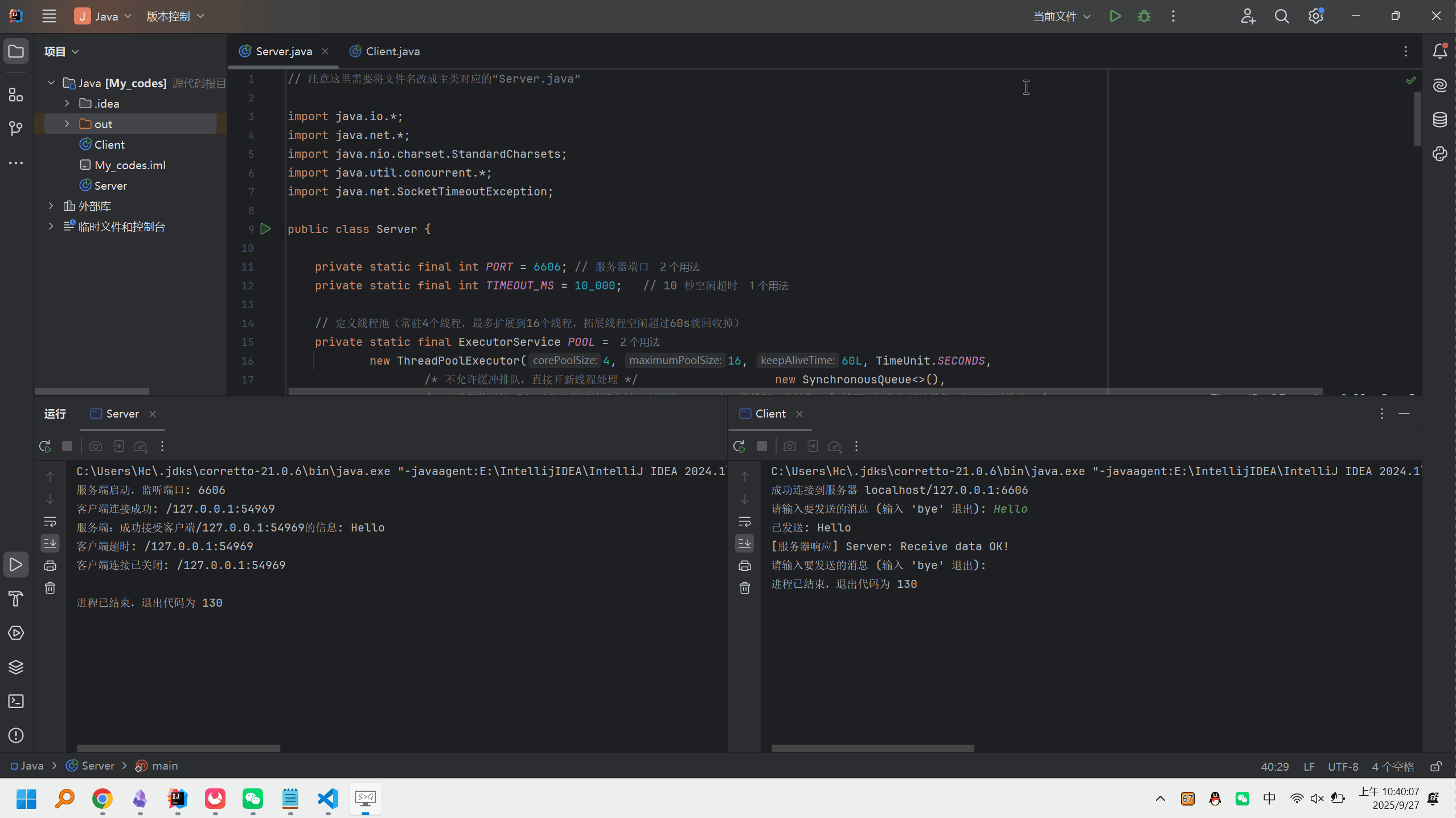Toggle scroll-to-end in the Client console
1456x818 pixels.
[x=744, y=543]
